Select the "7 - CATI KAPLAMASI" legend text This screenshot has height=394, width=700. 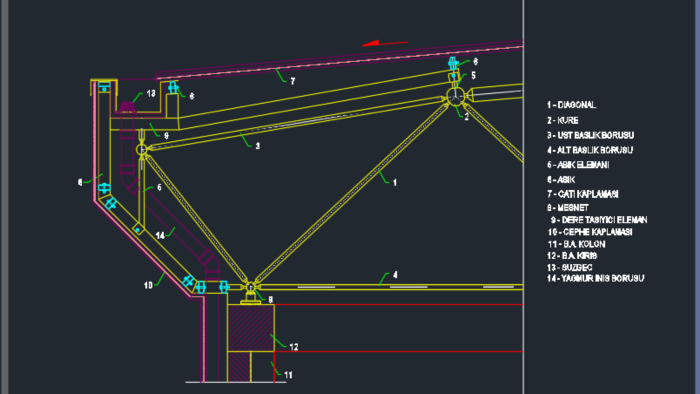583,194
